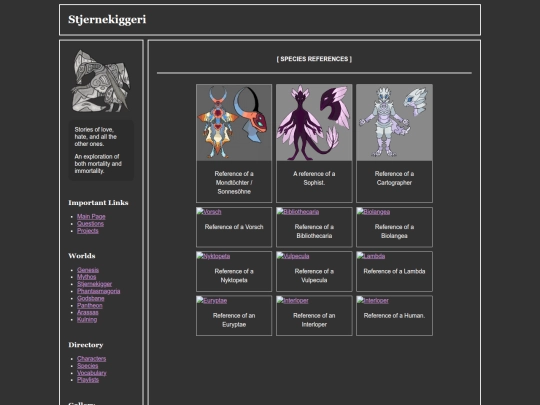This screenshot has height=405, width=540.
Task: Select the 'Reference of a Human.' caption
Action: pyautogui.click(x=394, y=316)
